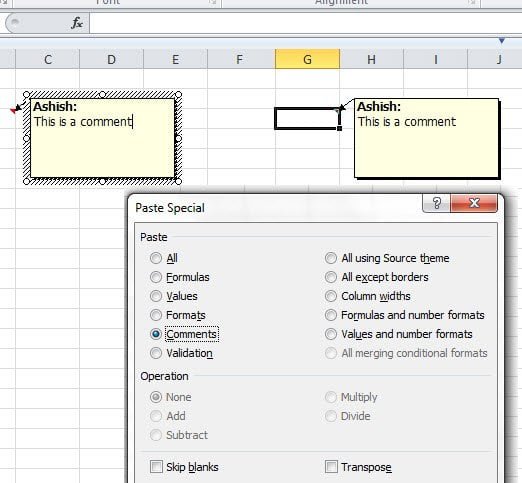Click the pasted comment box near column H
Screen dimensions: 522x483
(427, 138)
